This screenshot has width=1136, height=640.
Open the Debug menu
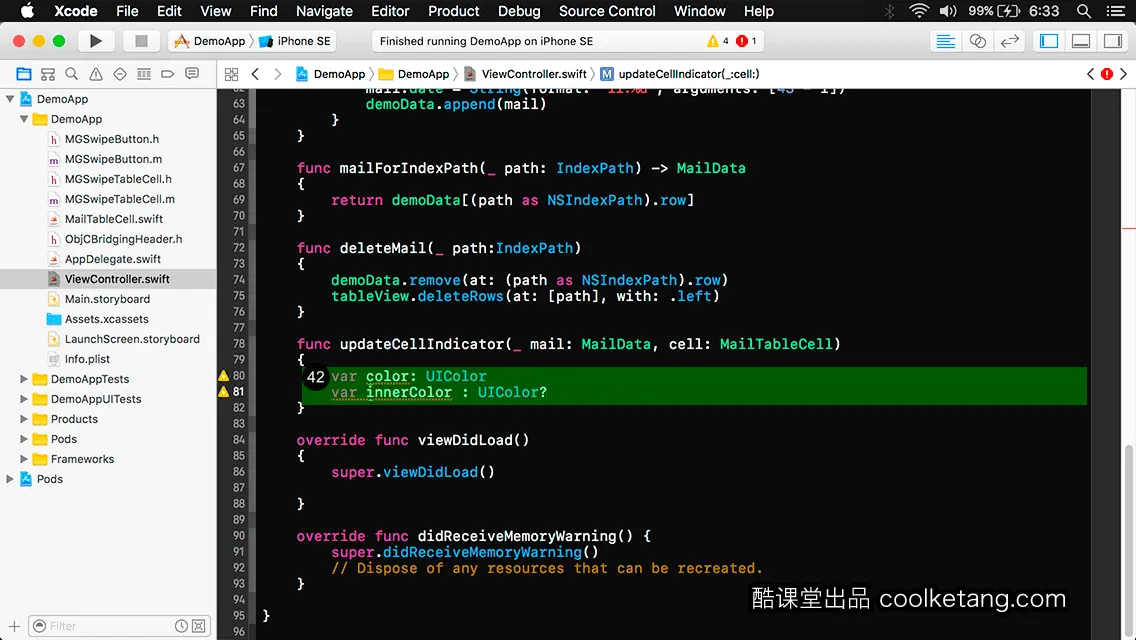(519, 11)
